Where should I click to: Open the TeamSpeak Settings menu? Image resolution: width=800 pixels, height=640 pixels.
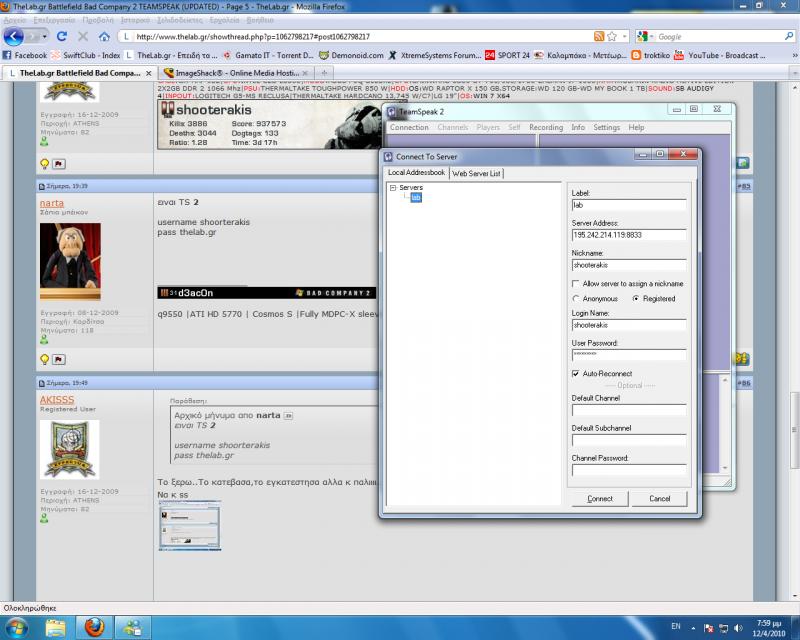coord(607,127)
